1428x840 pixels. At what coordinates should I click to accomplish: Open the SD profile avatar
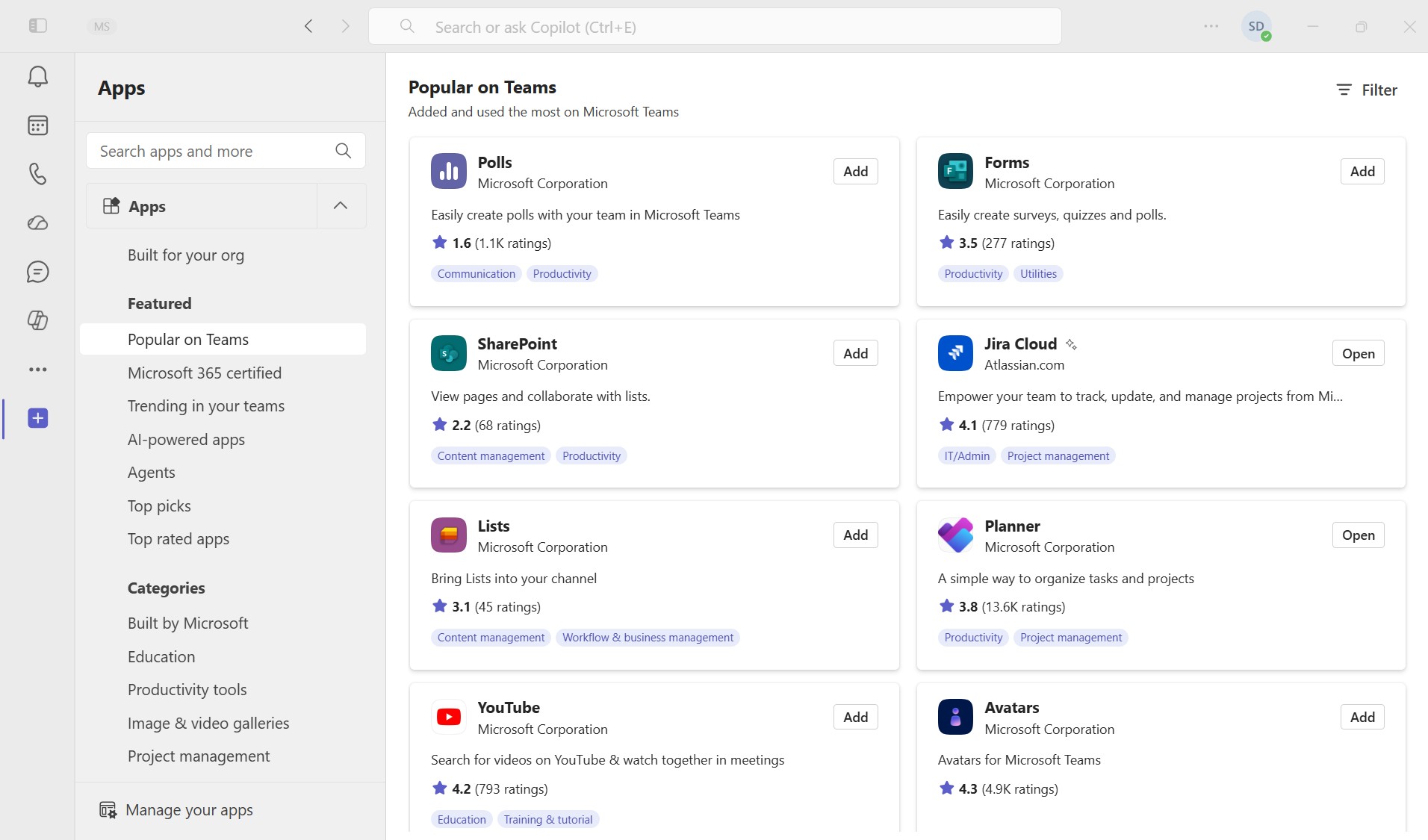click(1256, 26)
